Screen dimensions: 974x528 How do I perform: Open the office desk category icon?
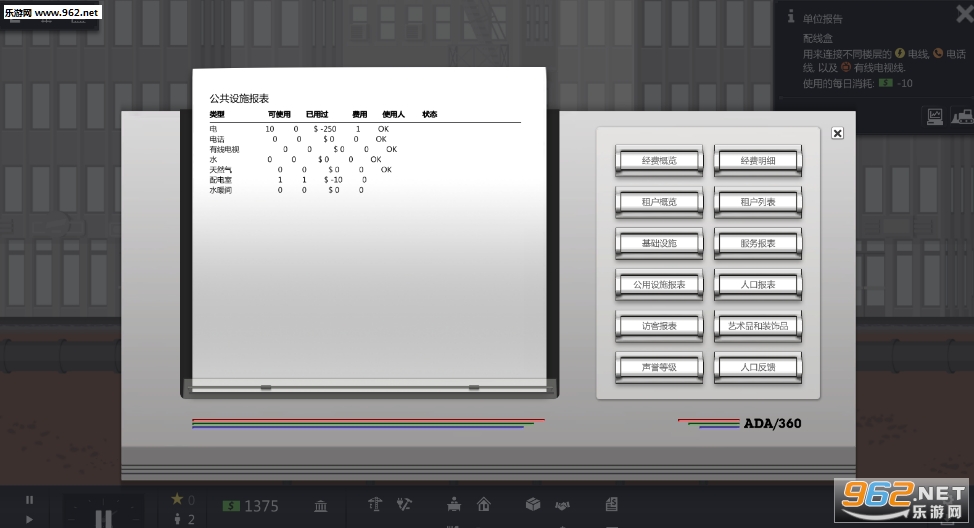click(x=454, y=504)
